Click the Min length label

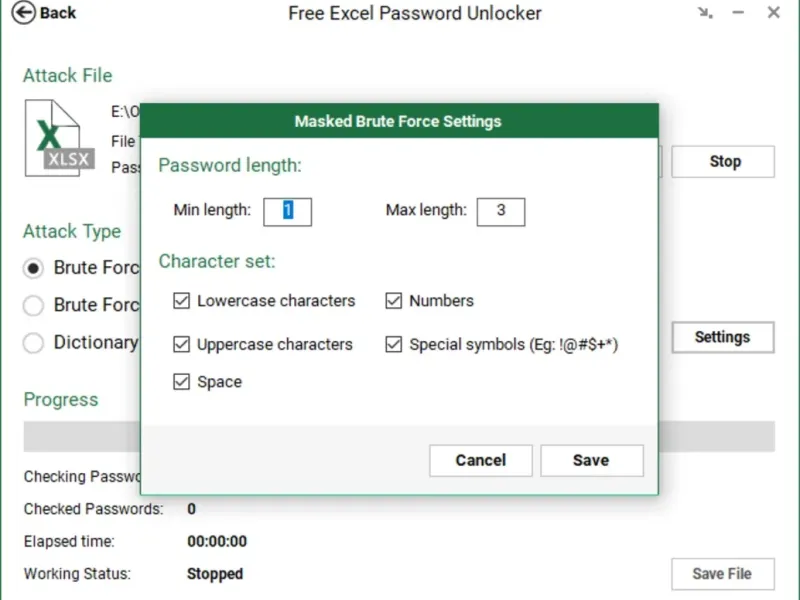212,210
